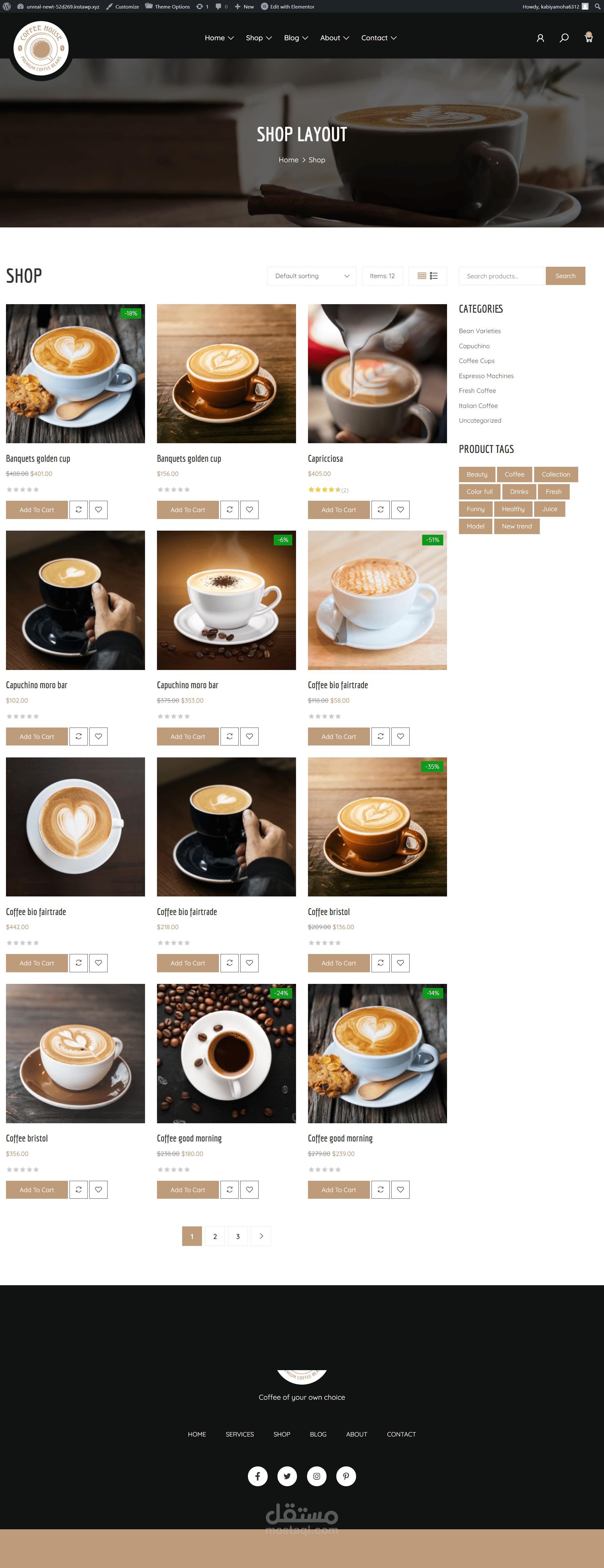Open the user account icon in header

(540, 38)
